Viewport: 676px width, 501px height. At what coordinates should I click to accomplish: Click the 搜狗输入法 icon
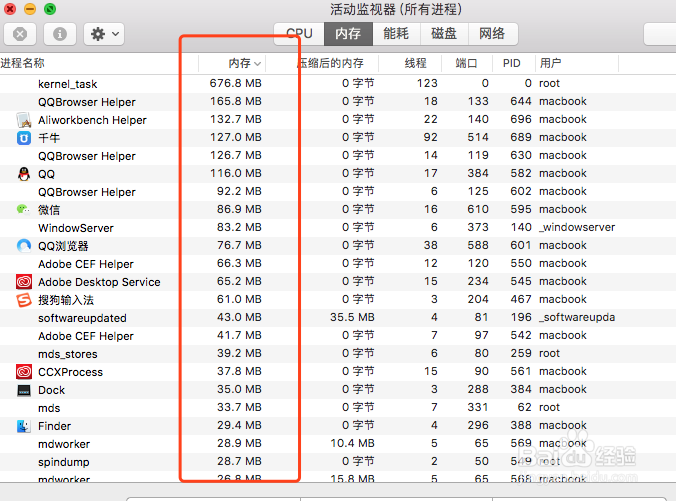coord(24,300)
